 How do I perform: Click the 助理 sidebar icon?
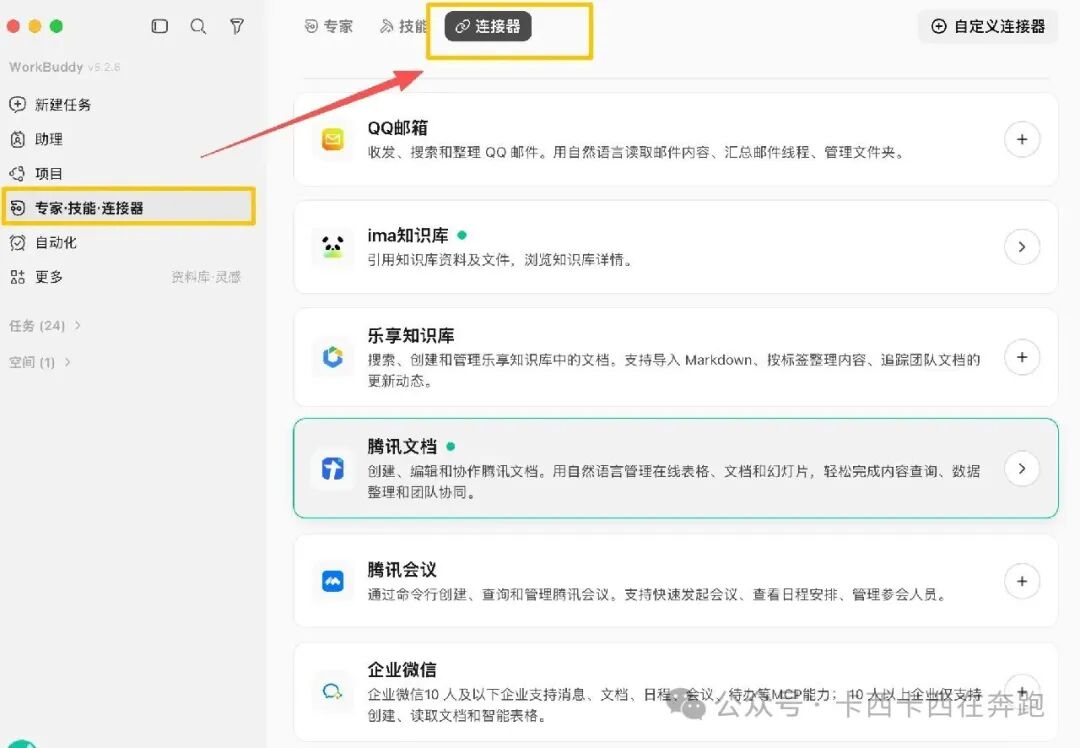coord(17,139)
